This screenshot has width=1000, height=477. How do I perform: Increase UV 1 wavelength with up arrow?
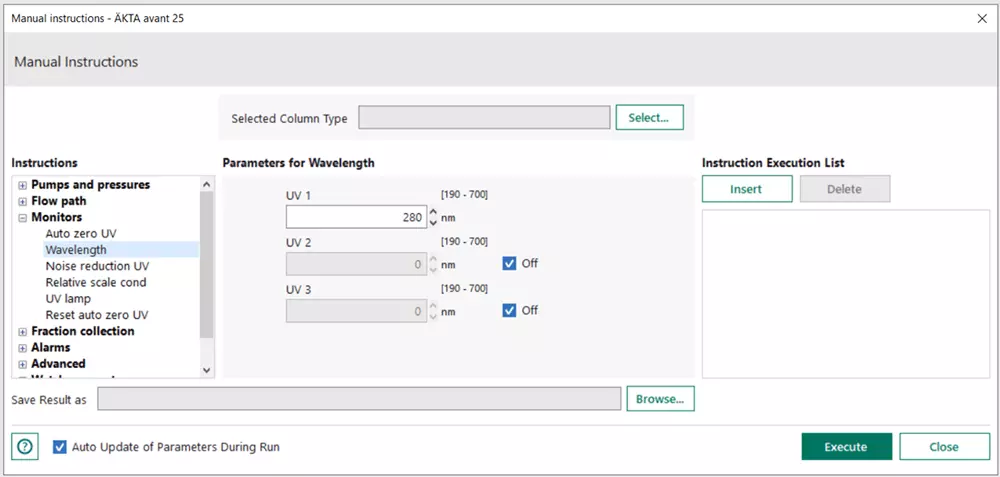[x=433, y=212]
